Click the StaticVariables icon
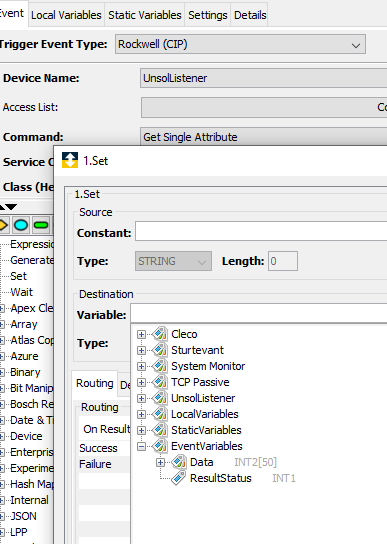Viewport: 387px width, 544px height. tap(160, 430)
